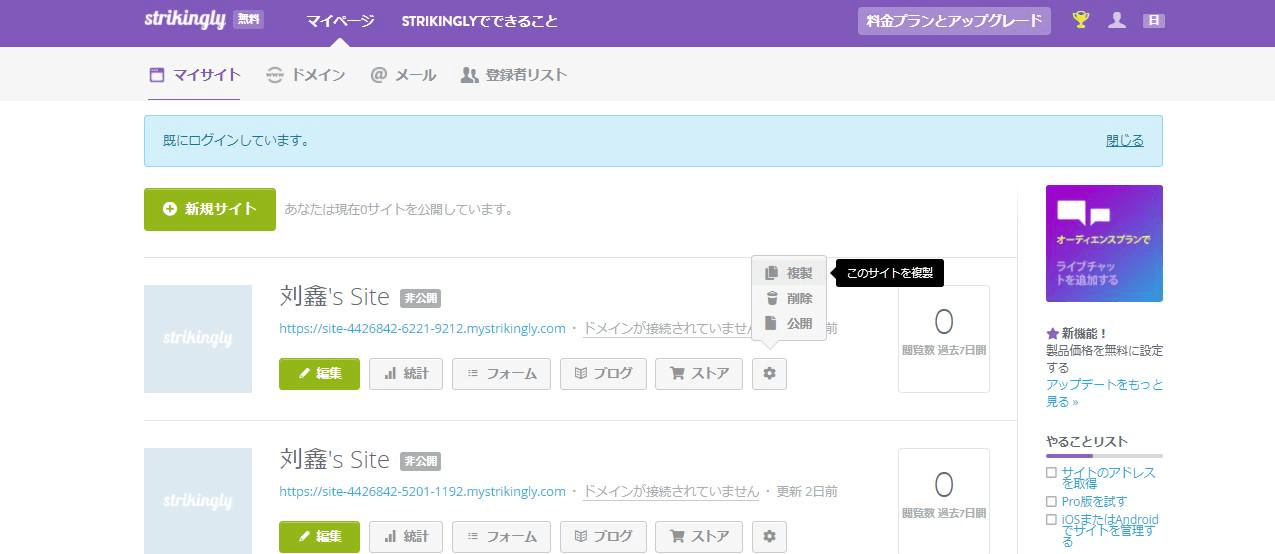Click the やることリスト progress bar
This screenshot has width=1275, height=554.
[1104, 455]
